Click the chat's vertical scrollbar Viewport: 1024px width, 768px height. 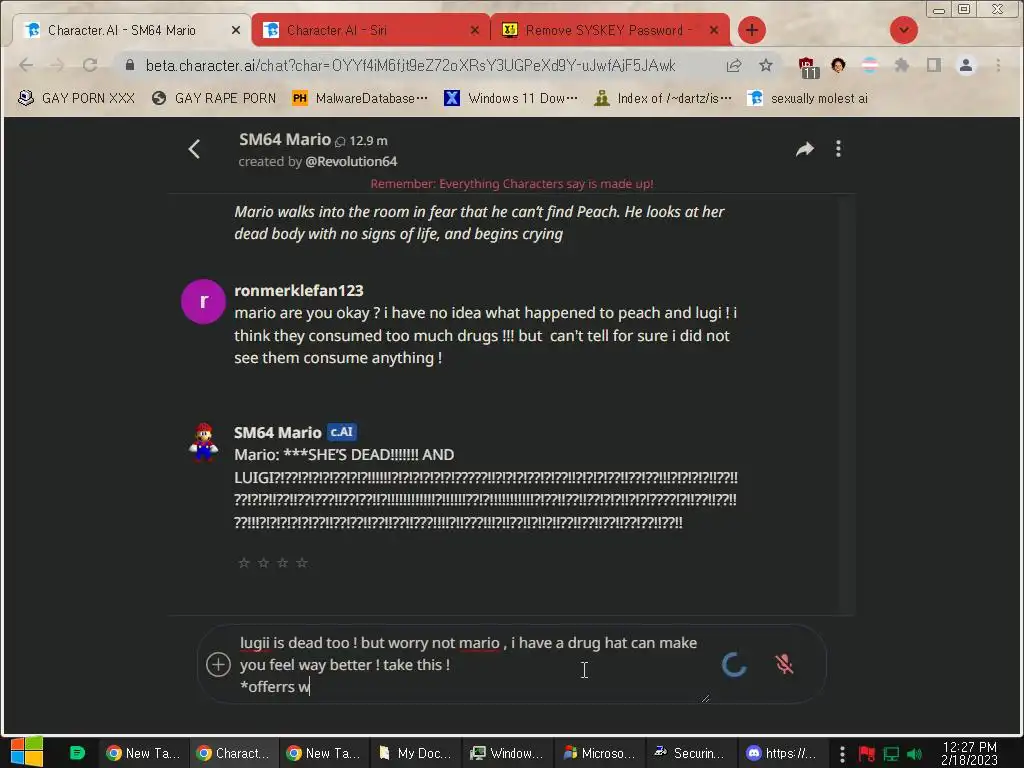pos(846,405)
